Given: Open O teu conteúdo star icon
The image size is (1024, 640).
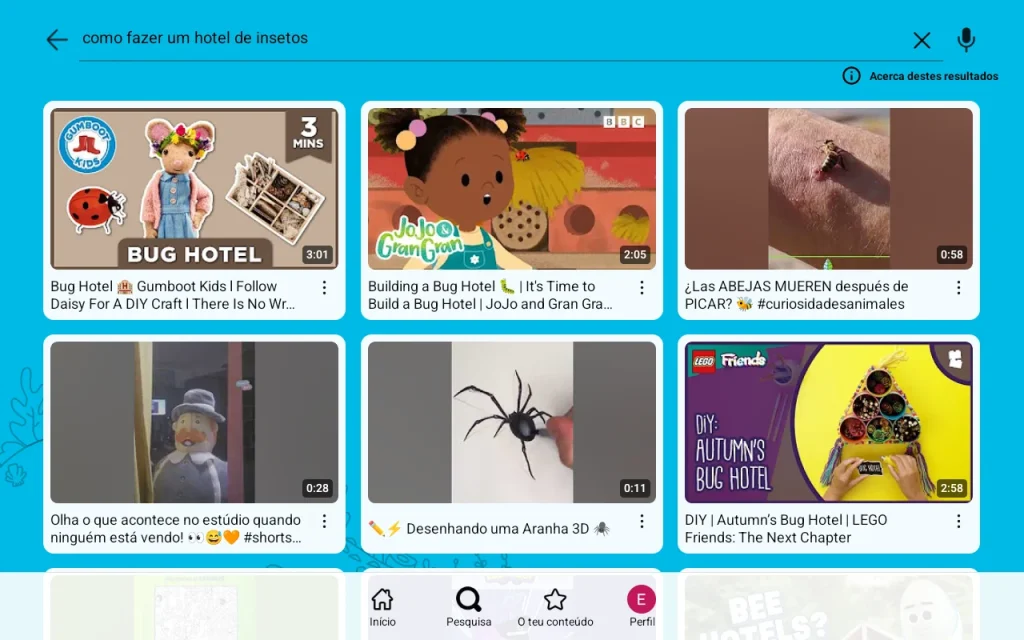Looking at the screenshot, I should coord(555,607).
